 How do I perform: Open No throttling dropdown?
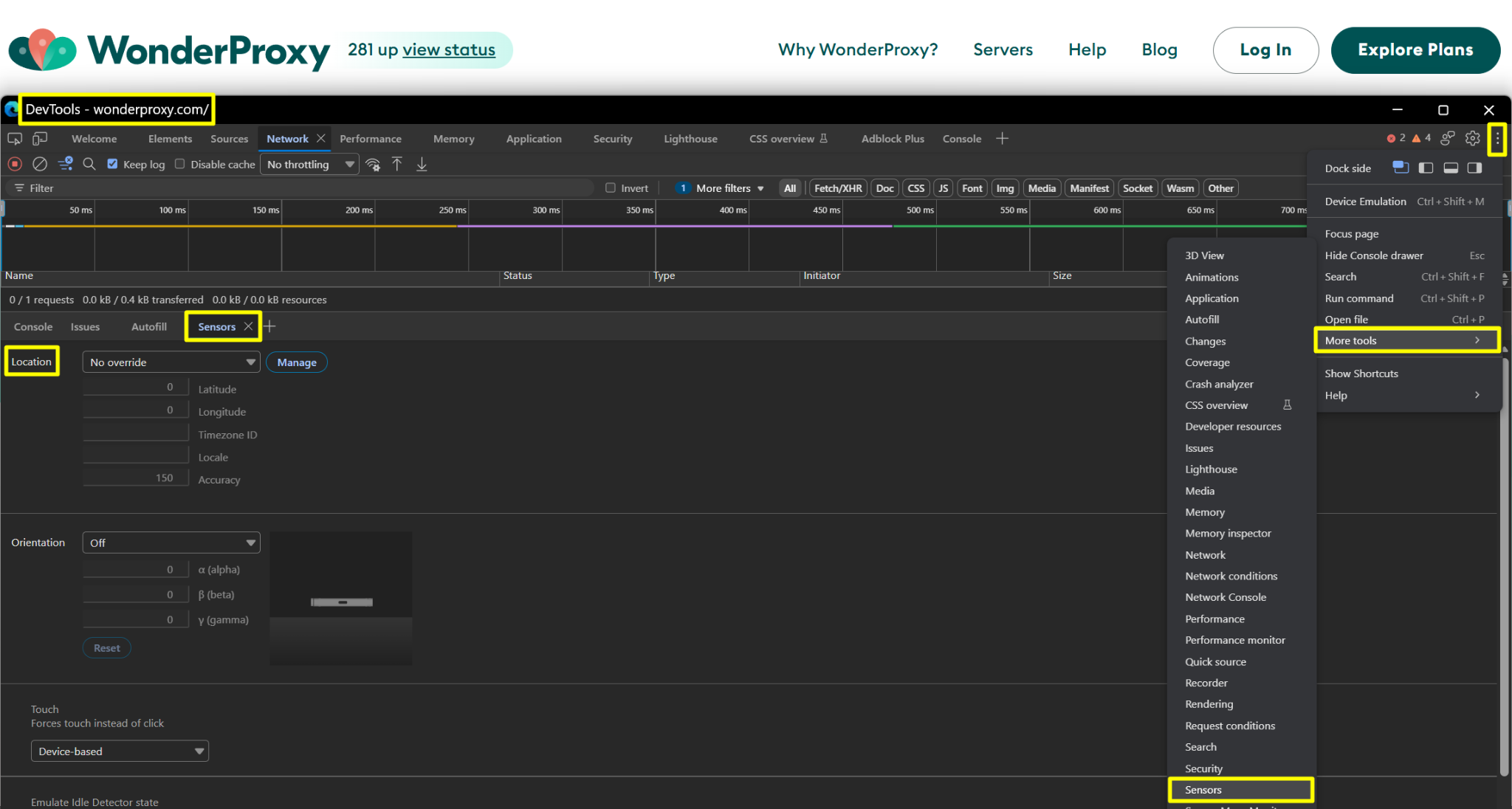[x=309, y=164]
